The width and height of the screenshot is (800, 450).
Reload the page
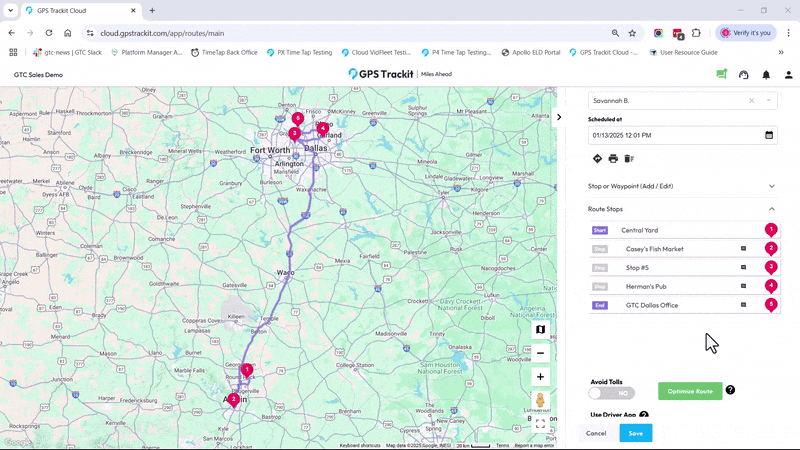tap(48, 33)
